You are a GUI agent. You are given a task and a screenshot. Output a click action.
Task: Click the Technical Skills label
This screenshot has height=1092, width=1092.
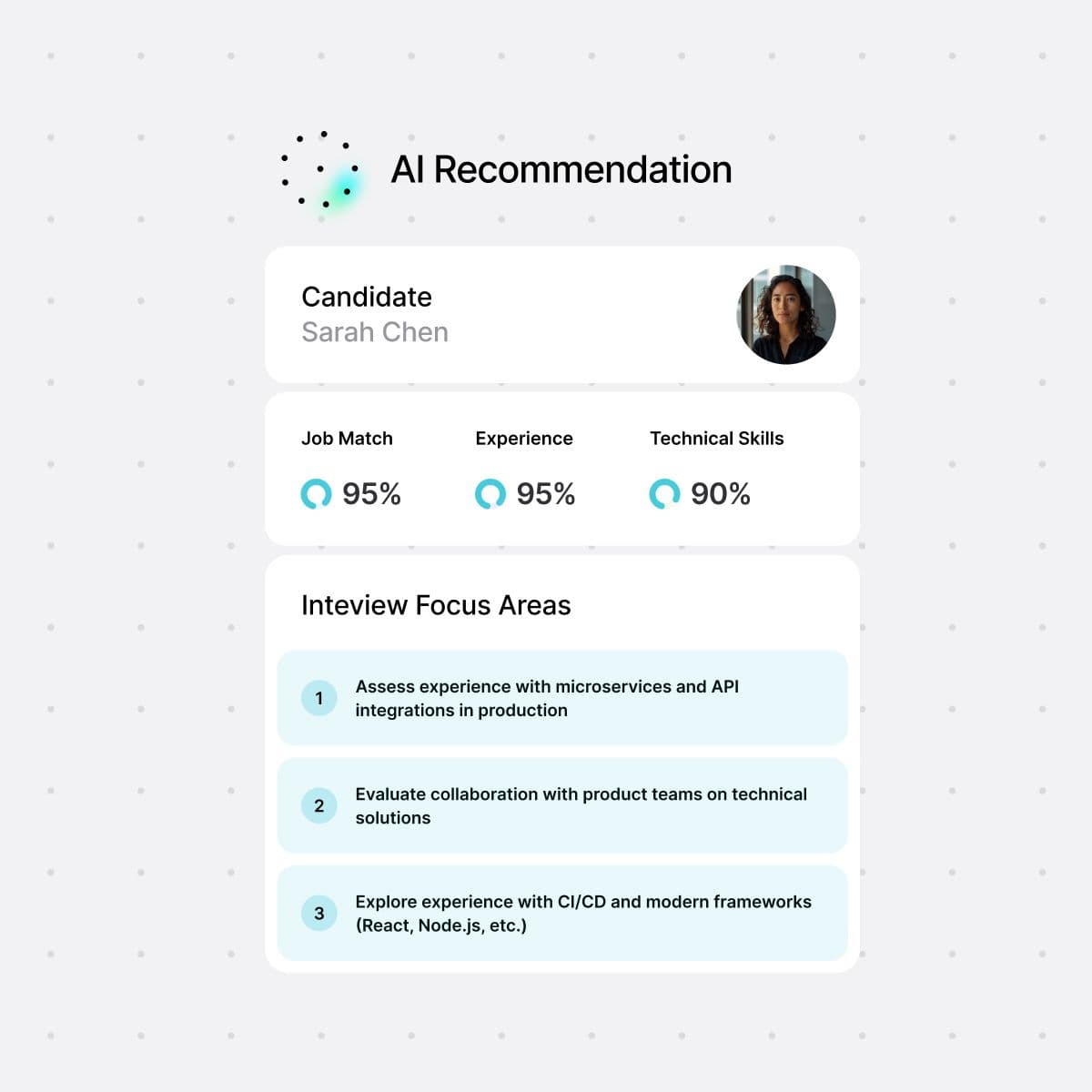(x=716, y=439)
